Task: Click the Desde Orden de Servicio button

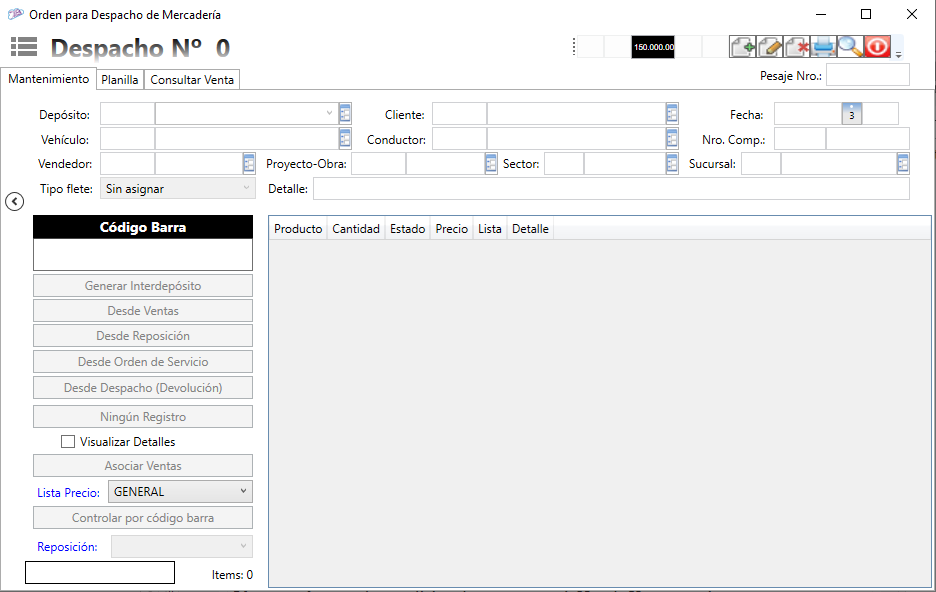Action: point(143,362)
